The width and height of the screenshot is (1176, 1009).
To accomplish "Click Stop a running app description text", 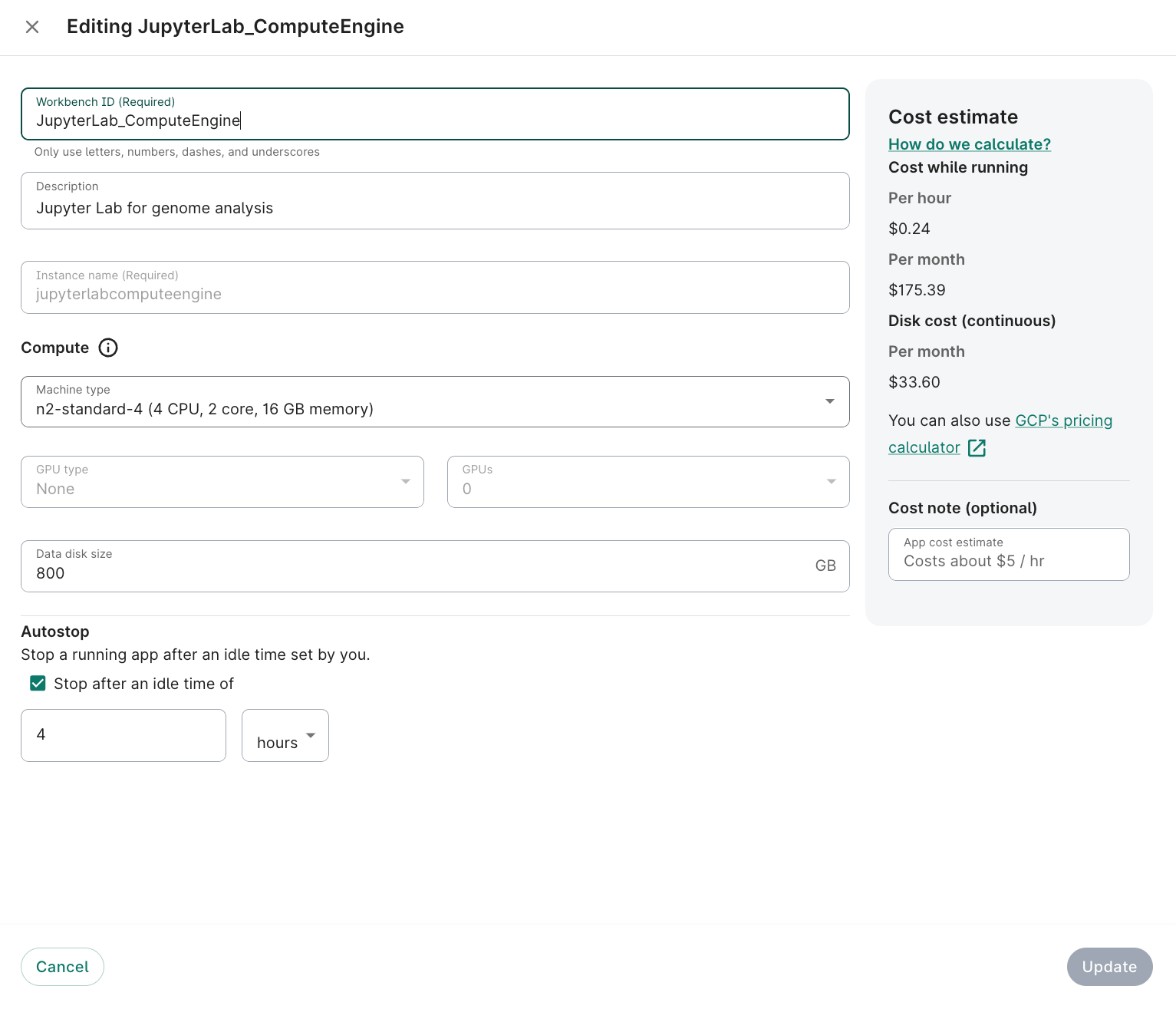I will pos(196,655).
